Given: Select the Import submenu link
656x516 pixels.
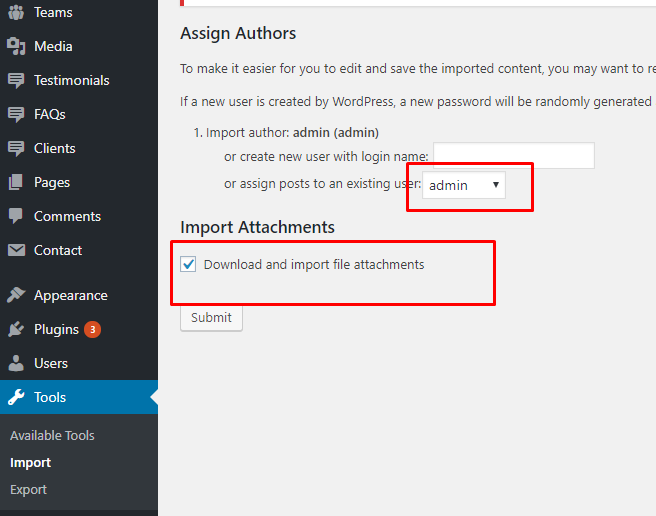Looking at the screenshot, I should coord(30,462).
